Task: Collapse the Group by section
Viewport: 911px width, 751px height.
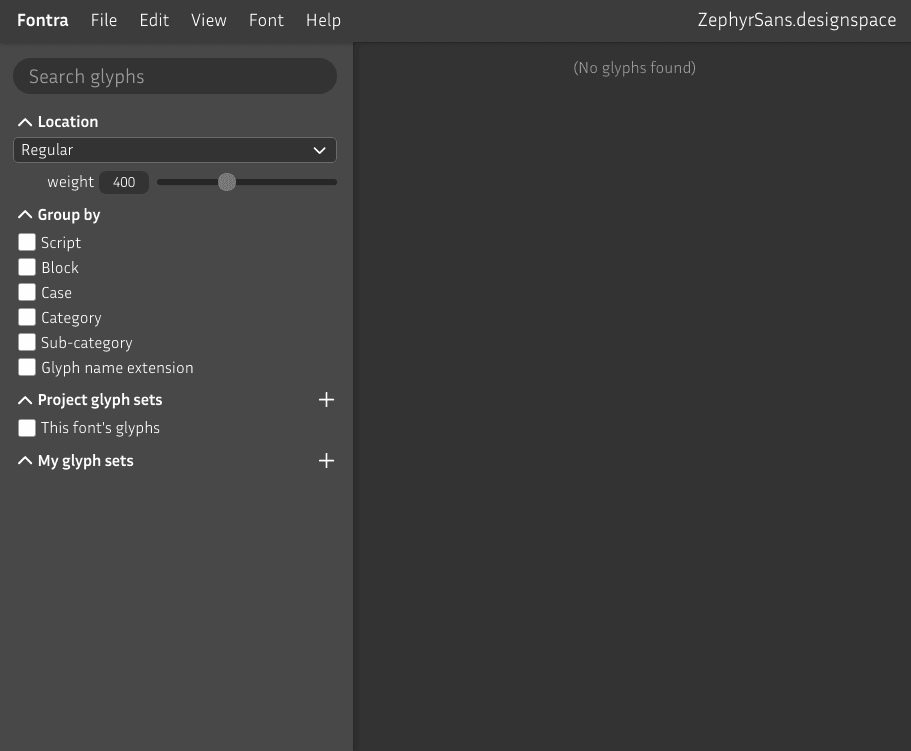Action: tap(25, 214)
